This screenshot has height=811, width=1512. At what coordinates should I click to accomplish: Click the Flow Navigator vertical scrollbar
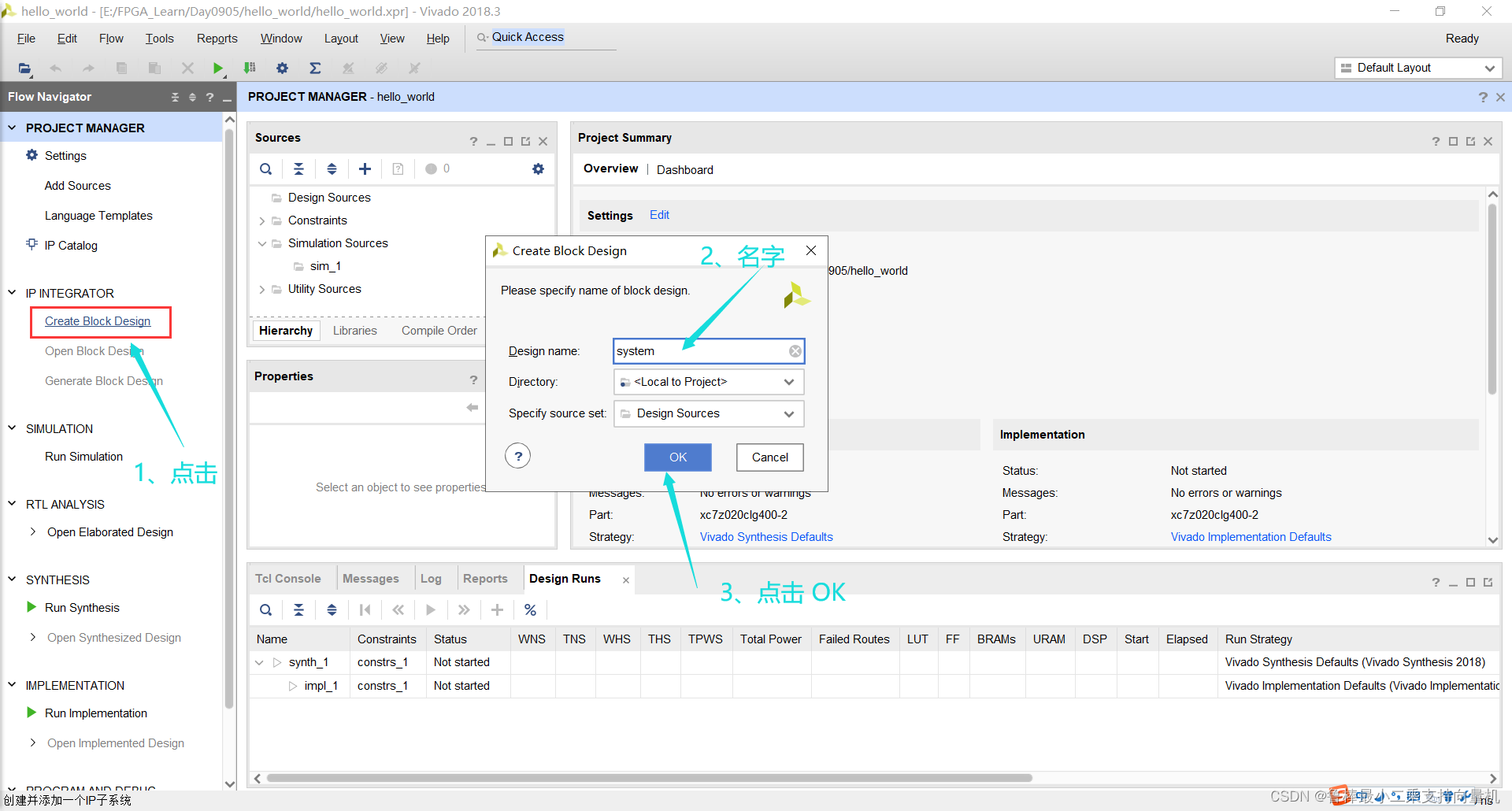click(x=229, y=417)
